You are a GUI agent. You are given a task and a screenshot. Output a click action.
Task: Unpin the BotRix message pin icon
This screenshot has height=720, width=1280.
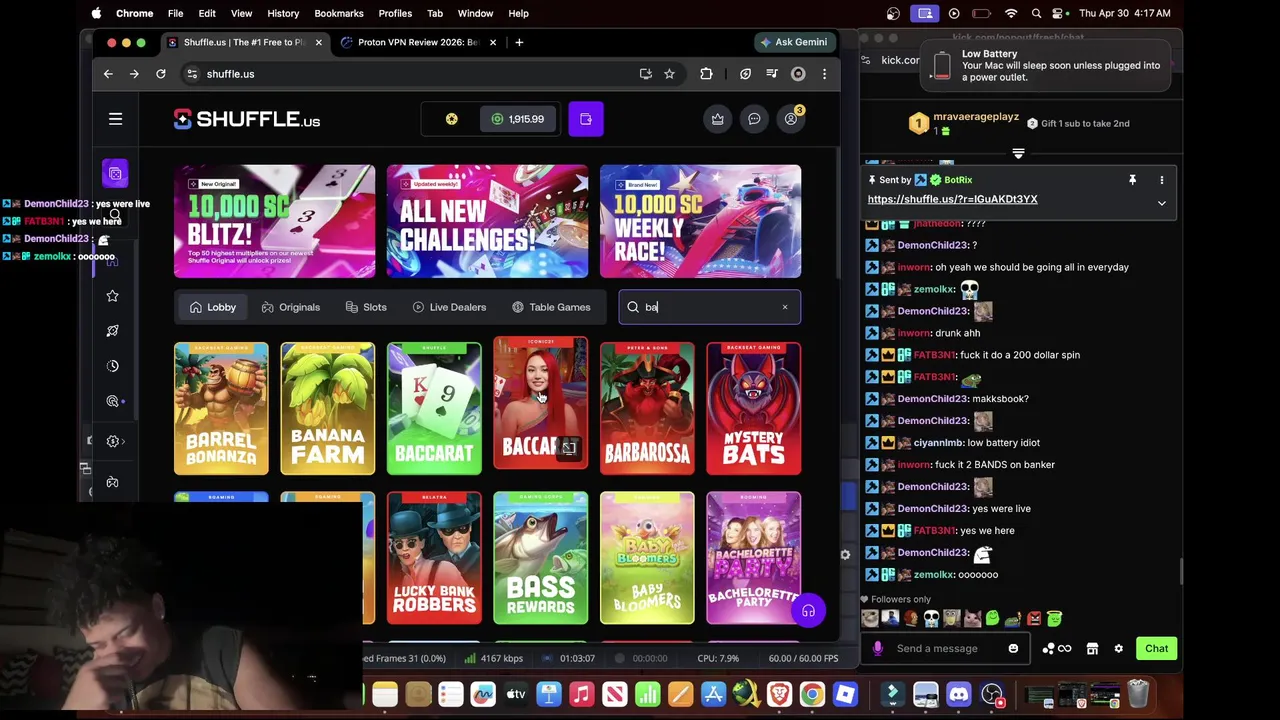click(1132, 180)
